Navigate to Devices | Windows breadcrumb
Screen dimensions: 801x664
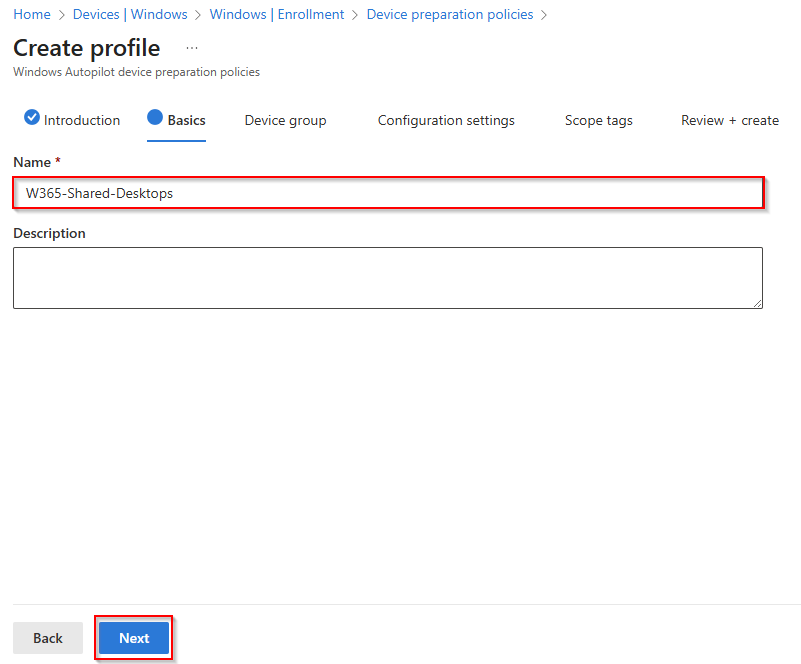click(130, 15)
